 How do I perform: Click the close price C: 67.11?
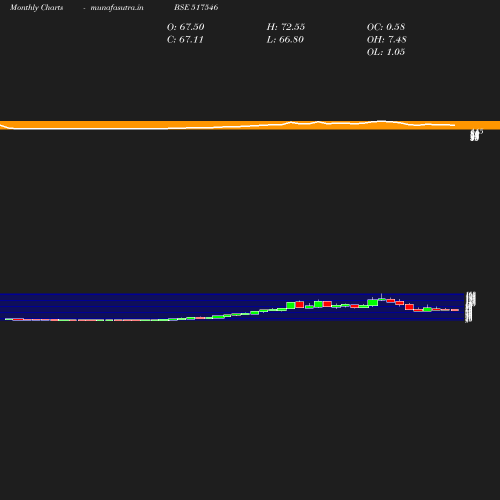185,39
